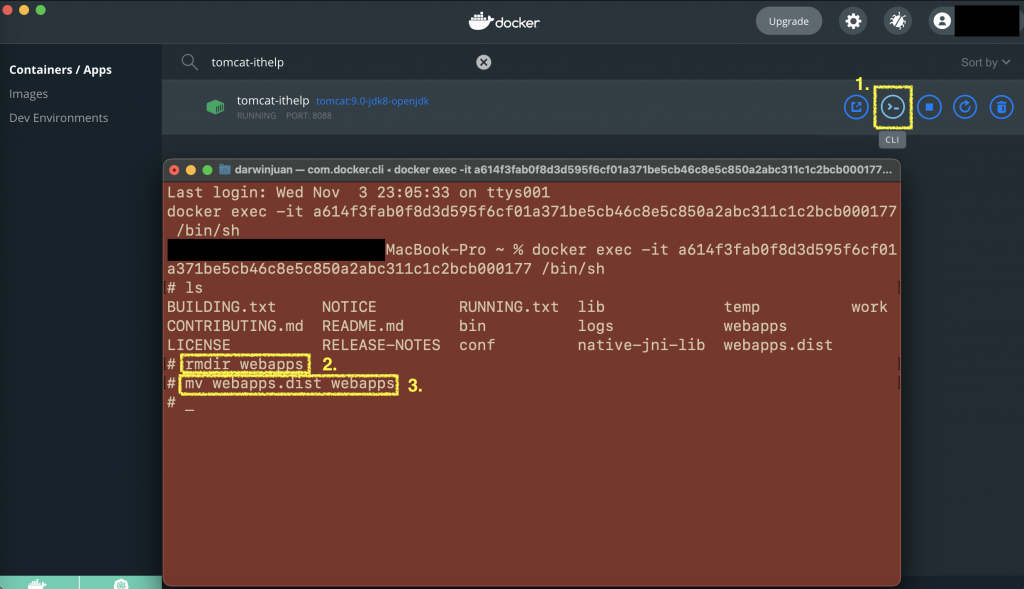This screenshot has width=1024, height=589.
Task: Click the tomcat:9.0-jdk8-openjdk image link
Action: coord(372,101)
